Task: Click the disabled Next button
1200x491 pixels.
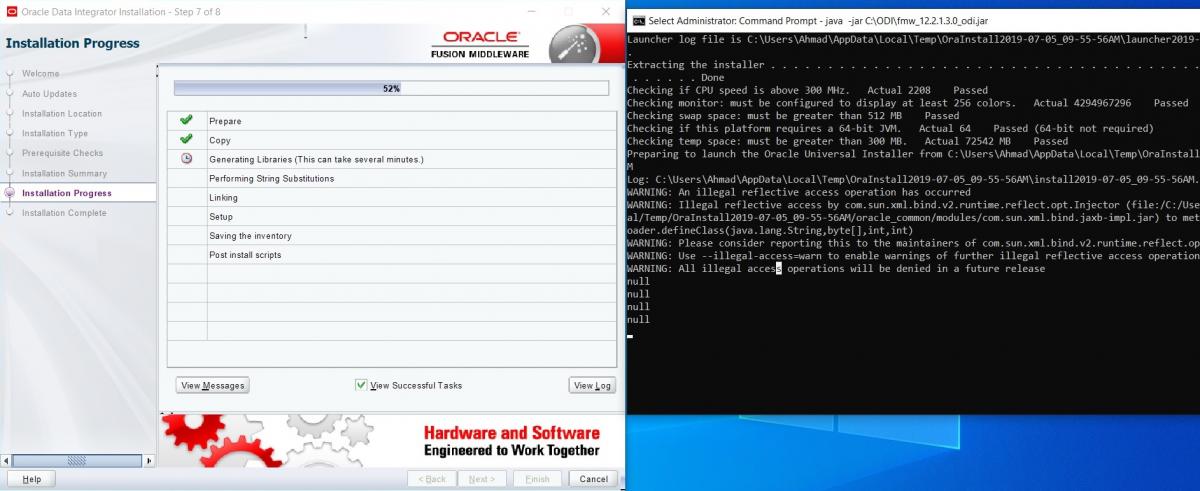Action: pos(482,479)
